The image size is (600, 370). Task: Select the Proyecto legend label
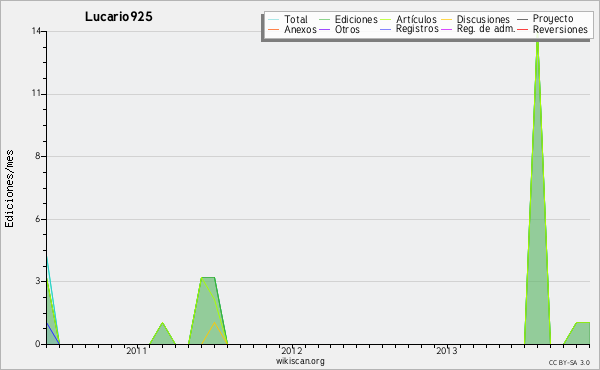553,19
